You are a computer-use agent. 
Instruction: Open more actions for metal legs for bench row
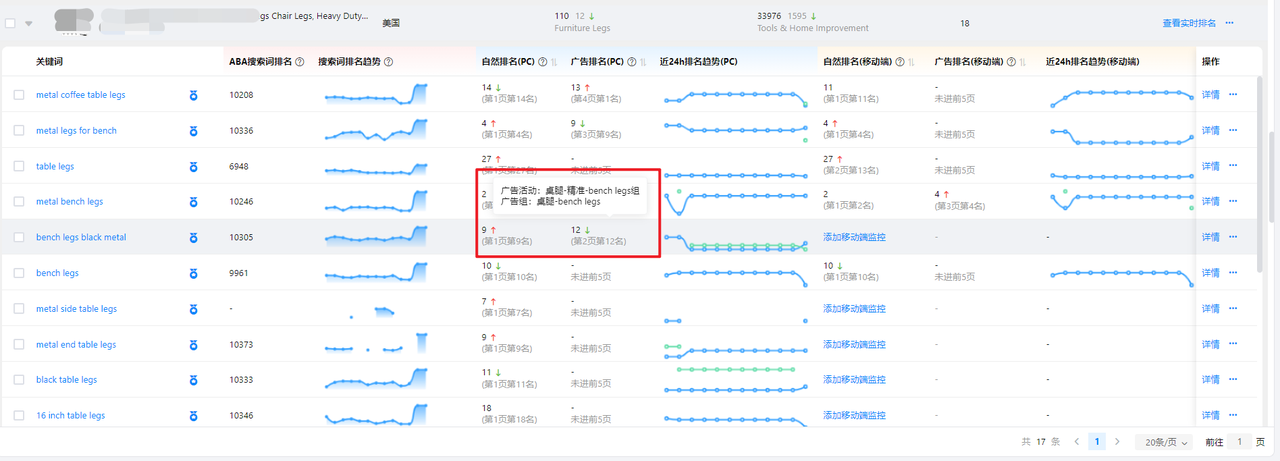(x=1233, y=131)
